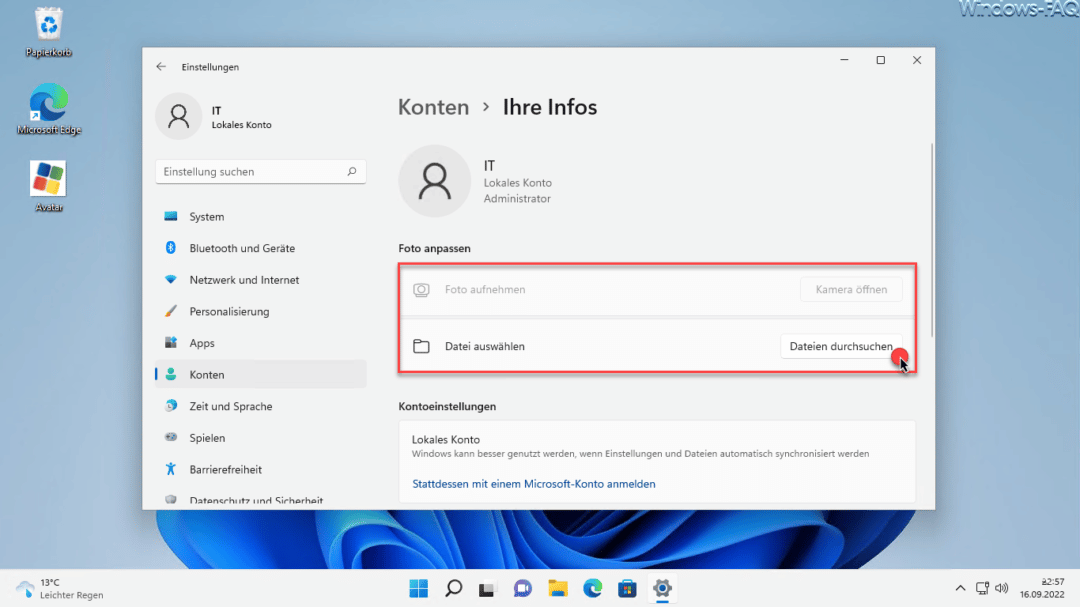
Task: Click the Dateien durchsuchen button
Action: click(841, 346)
